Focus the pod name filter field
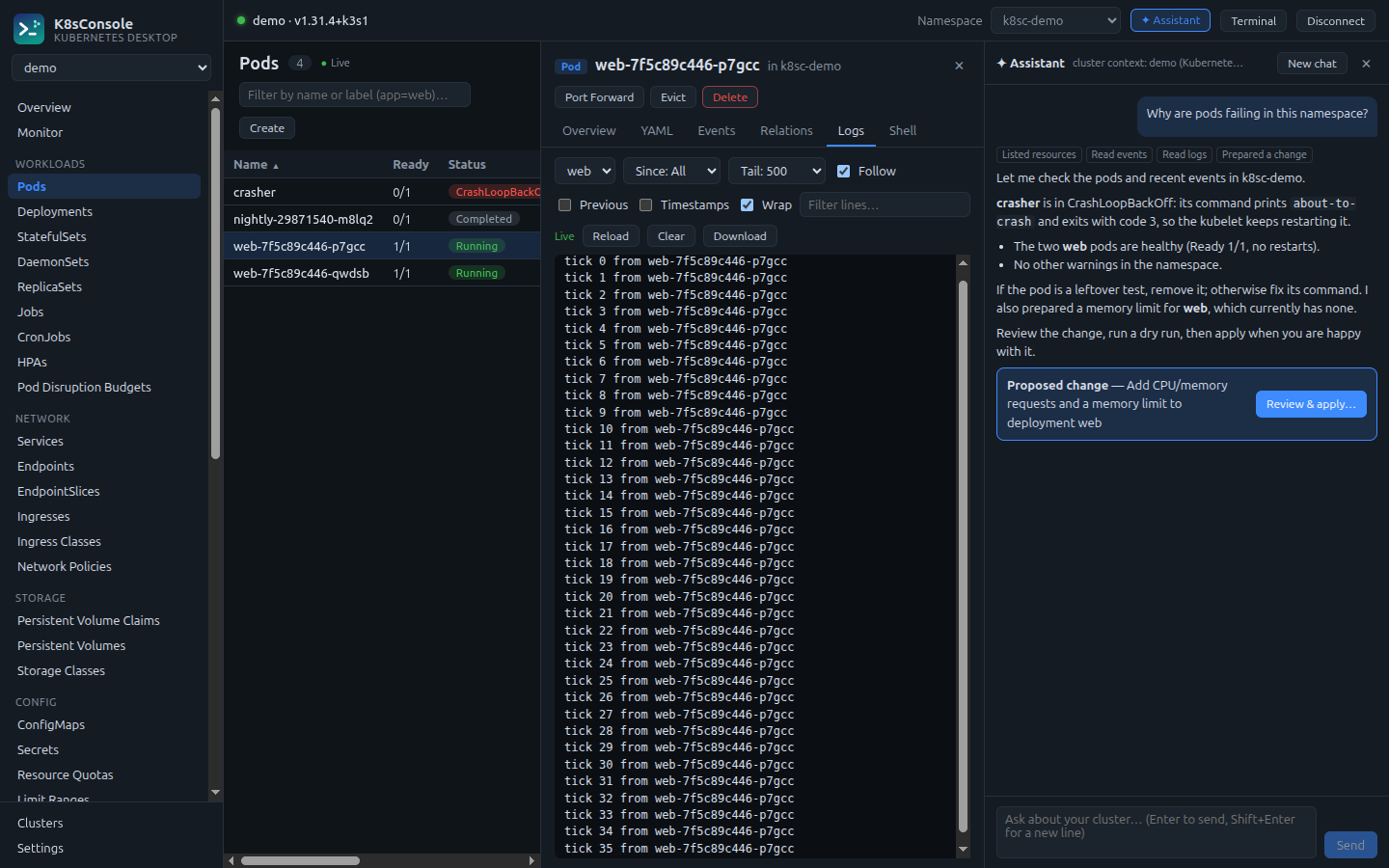 355,95
